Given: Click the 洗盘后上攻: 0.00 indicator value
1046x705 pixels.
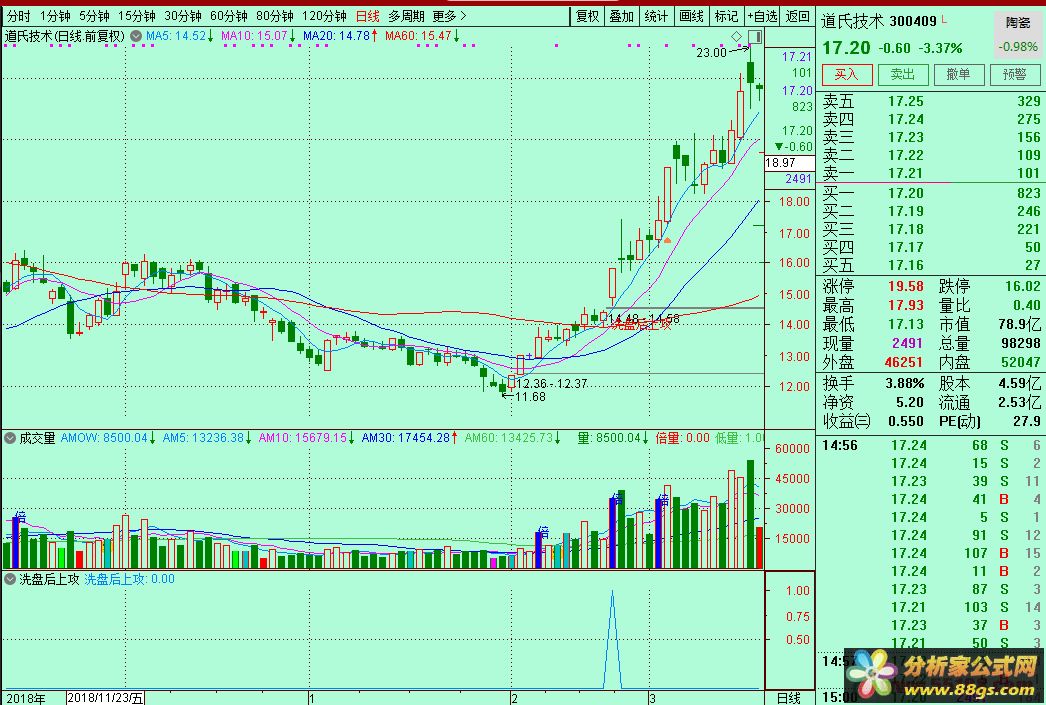Looking at the screenshot, I should click(129, 579).
